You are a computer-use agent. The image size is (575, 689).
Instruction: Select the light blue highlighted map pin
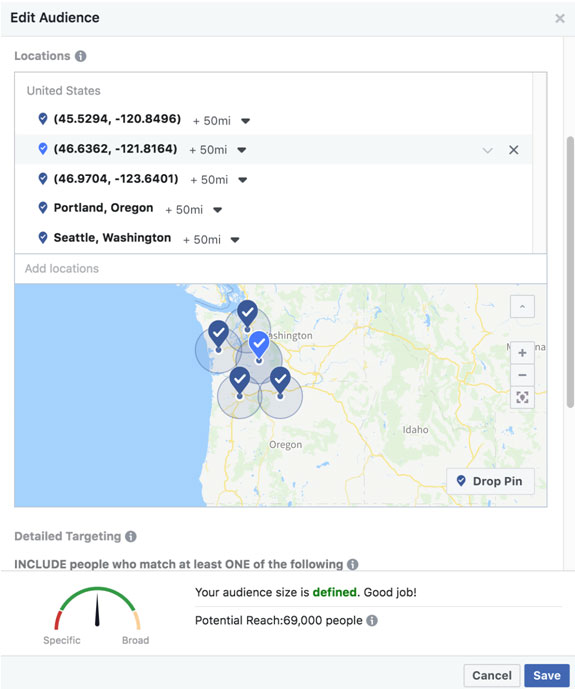pyautogui.click(x=259, y=345)
